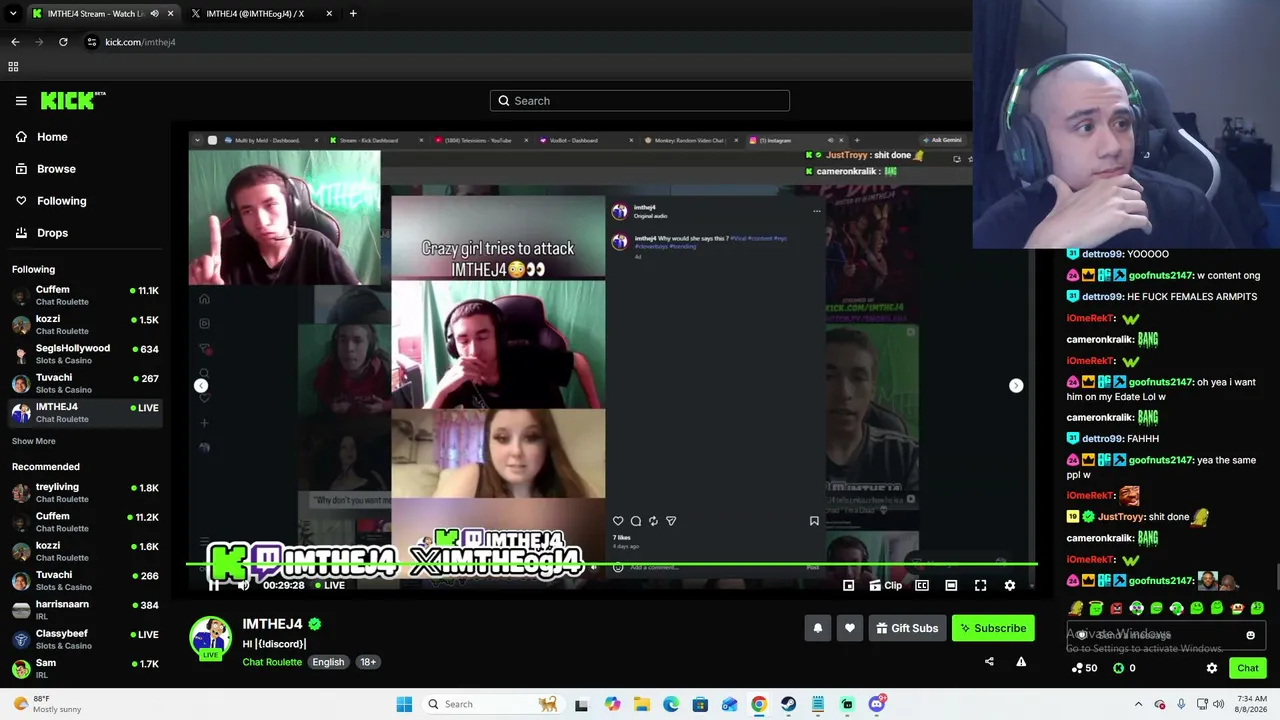Pause the live stream
This screenshot has width=1280, height=720.
pos(213,585)
